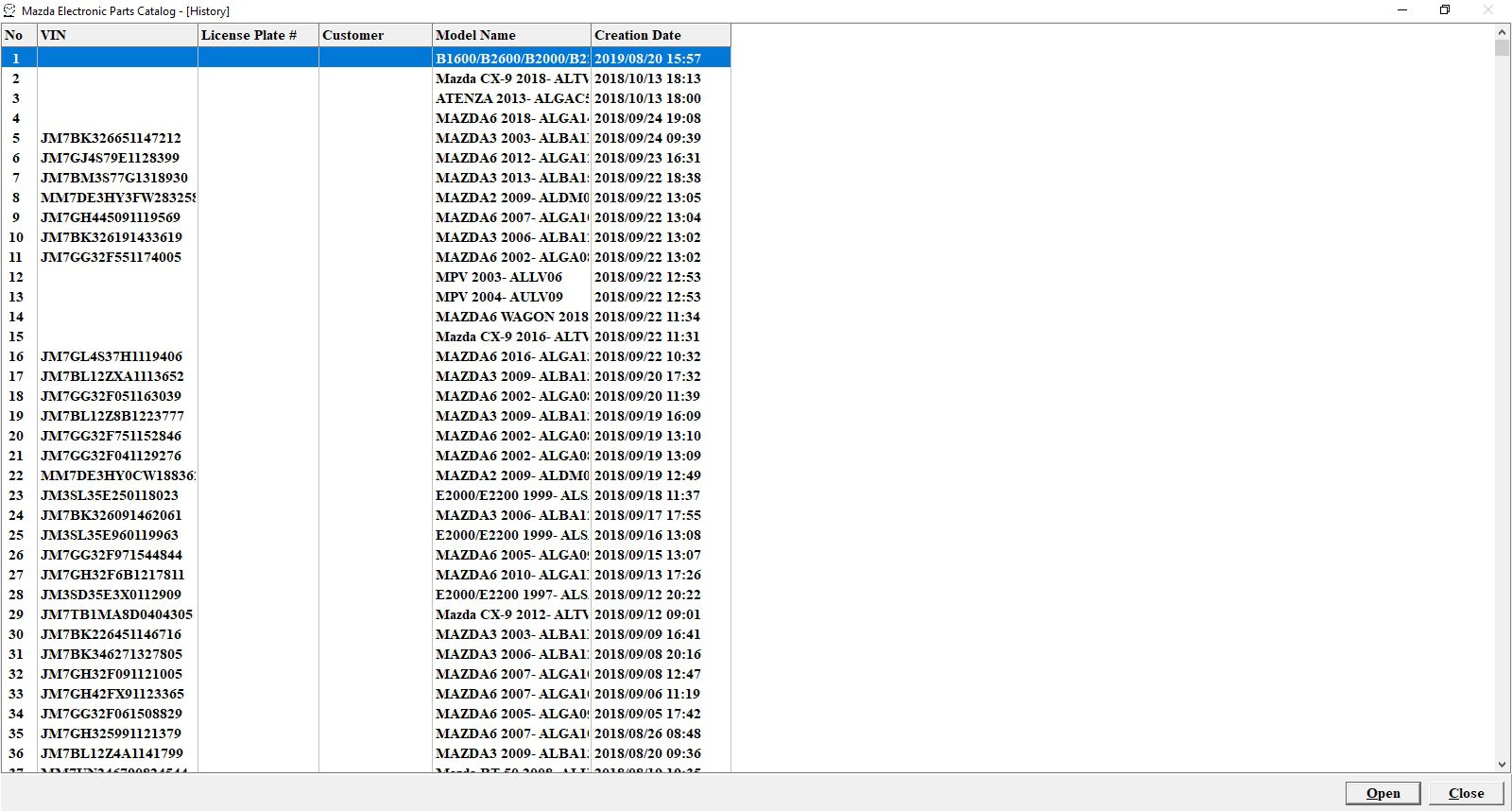Click the Mazda catalog app icon in title bar
The image size is (1512, 811).
point(9,10)
